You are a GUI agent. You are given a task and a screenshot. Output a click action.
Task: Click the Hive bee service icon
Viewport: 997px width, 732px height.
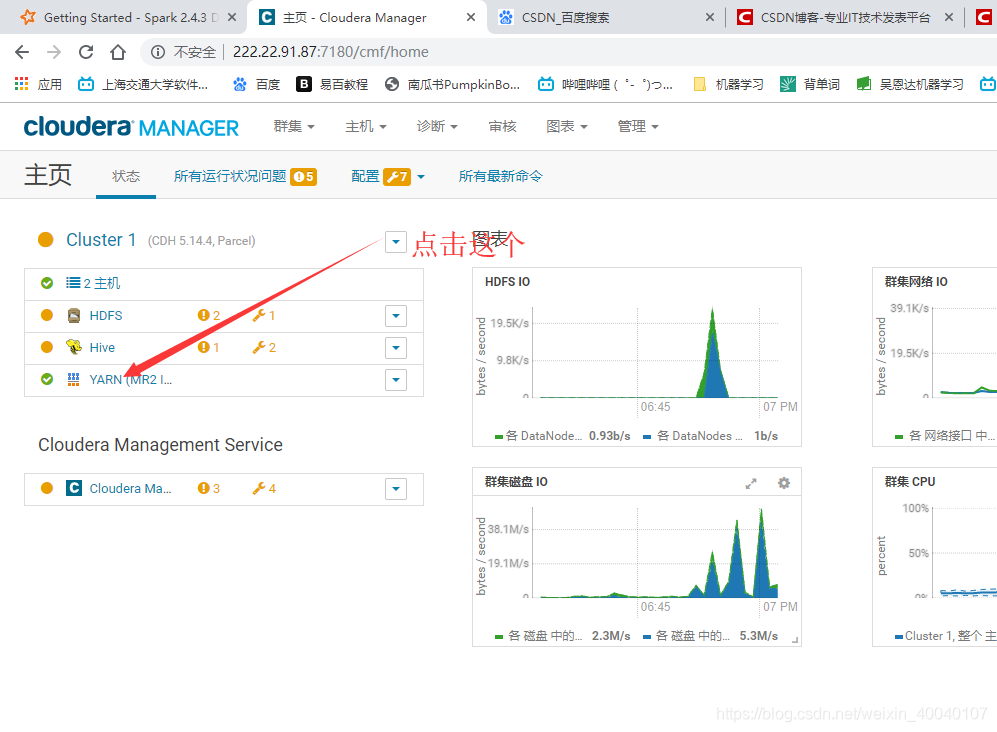tap(74, 347)
